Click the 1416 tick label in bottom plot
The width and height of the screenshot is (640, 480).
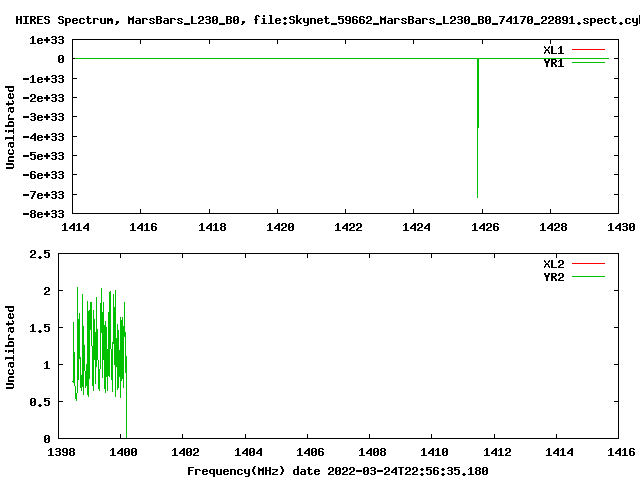tap(621, 452)
